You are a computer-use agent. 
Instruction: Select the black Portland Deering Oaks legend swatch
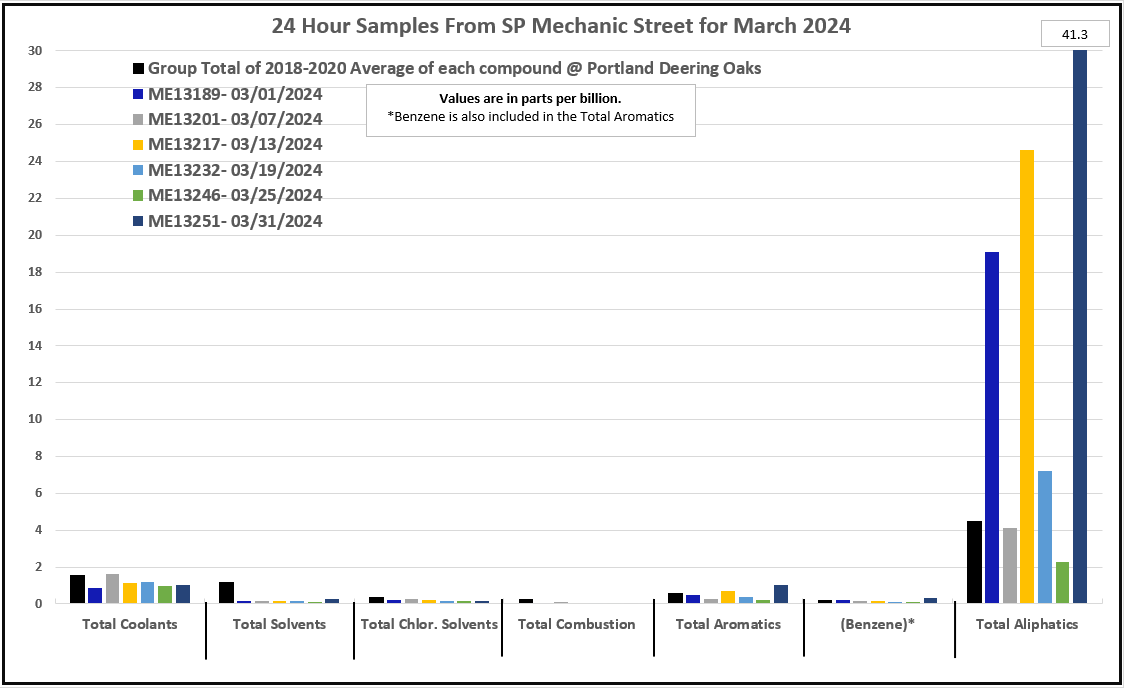coord(138,69)
